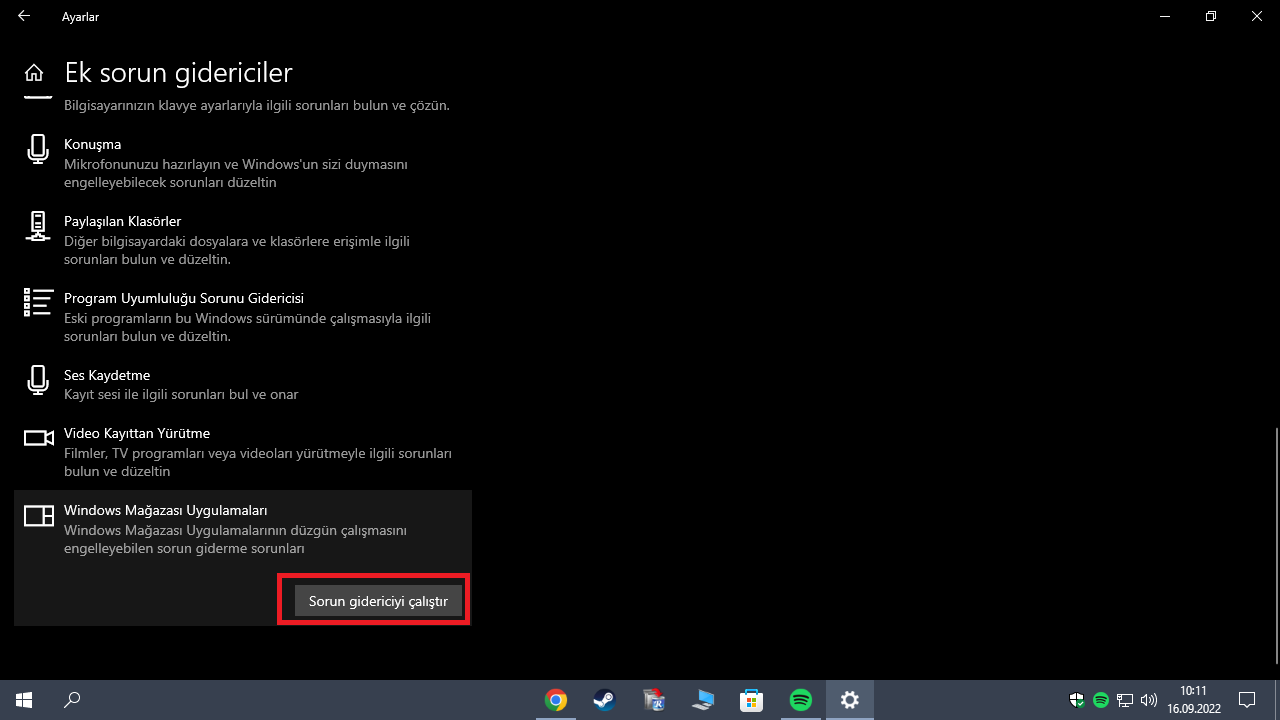The image size is (1280, 720).
Task: Select the Paylaşılan Klasörler troubleshooter title
Action: (122, 221)
